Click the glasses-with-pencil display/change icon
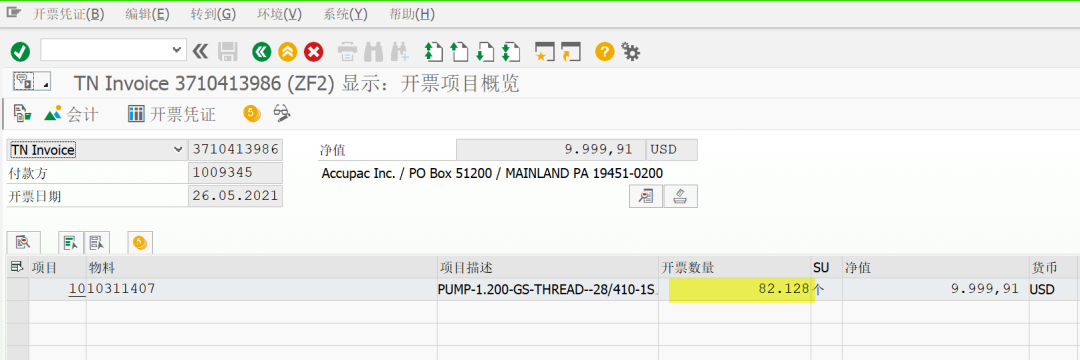The image size is (1080, 360). tap(281, 114)
